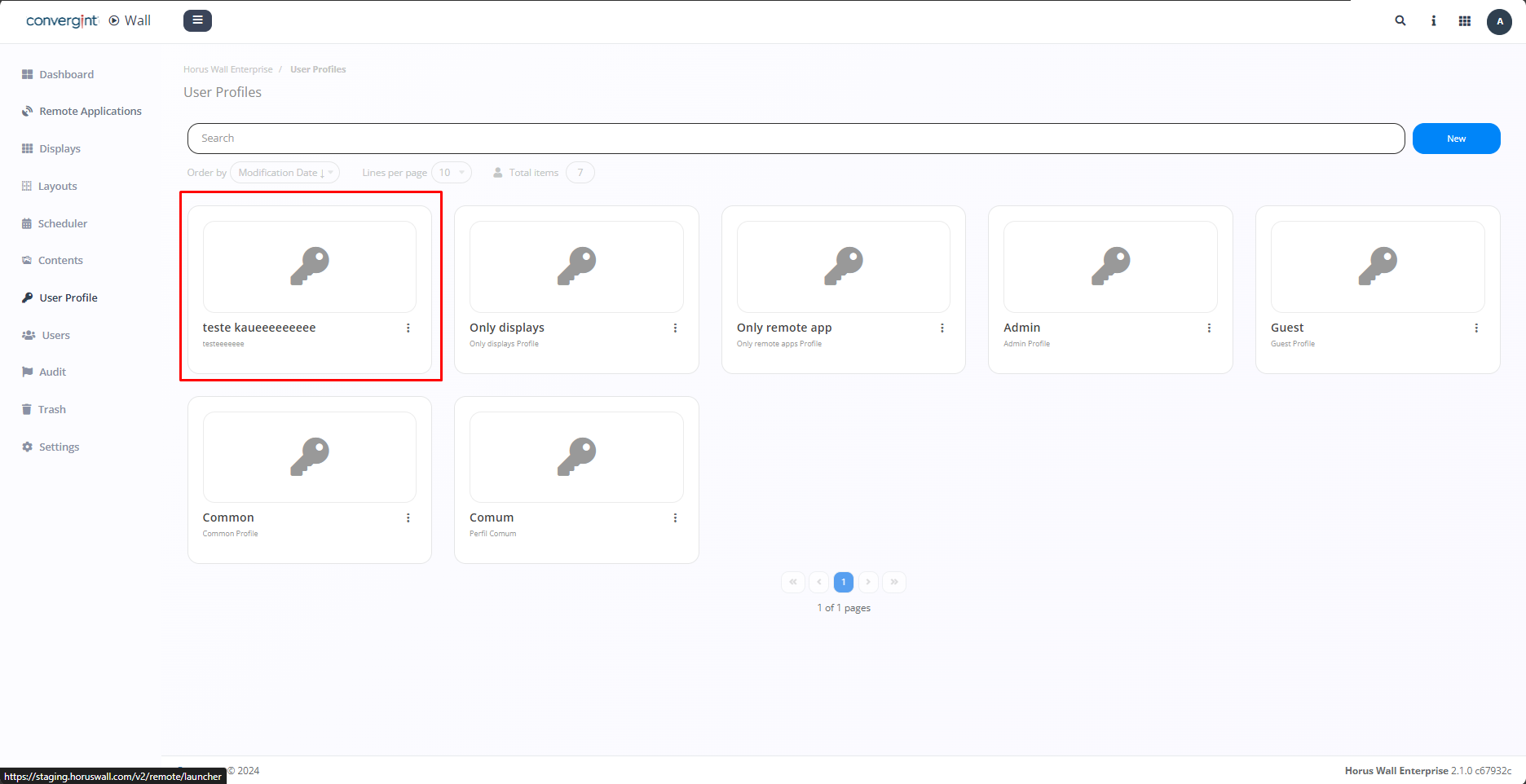
Task: Open the account avatar in the top corner
Action: (x=1499, y=21)
